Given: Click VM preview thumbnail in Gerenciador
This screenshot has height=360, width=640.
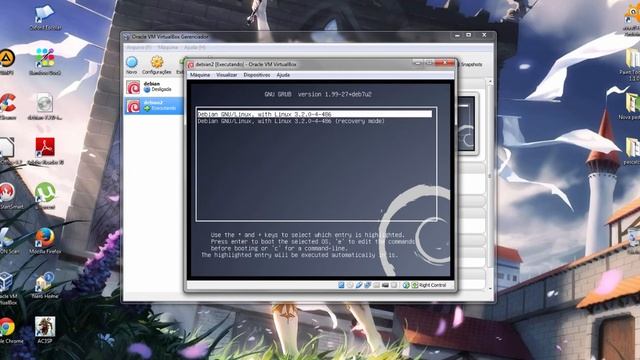Looking at the screenshot, I should point(466,124).
